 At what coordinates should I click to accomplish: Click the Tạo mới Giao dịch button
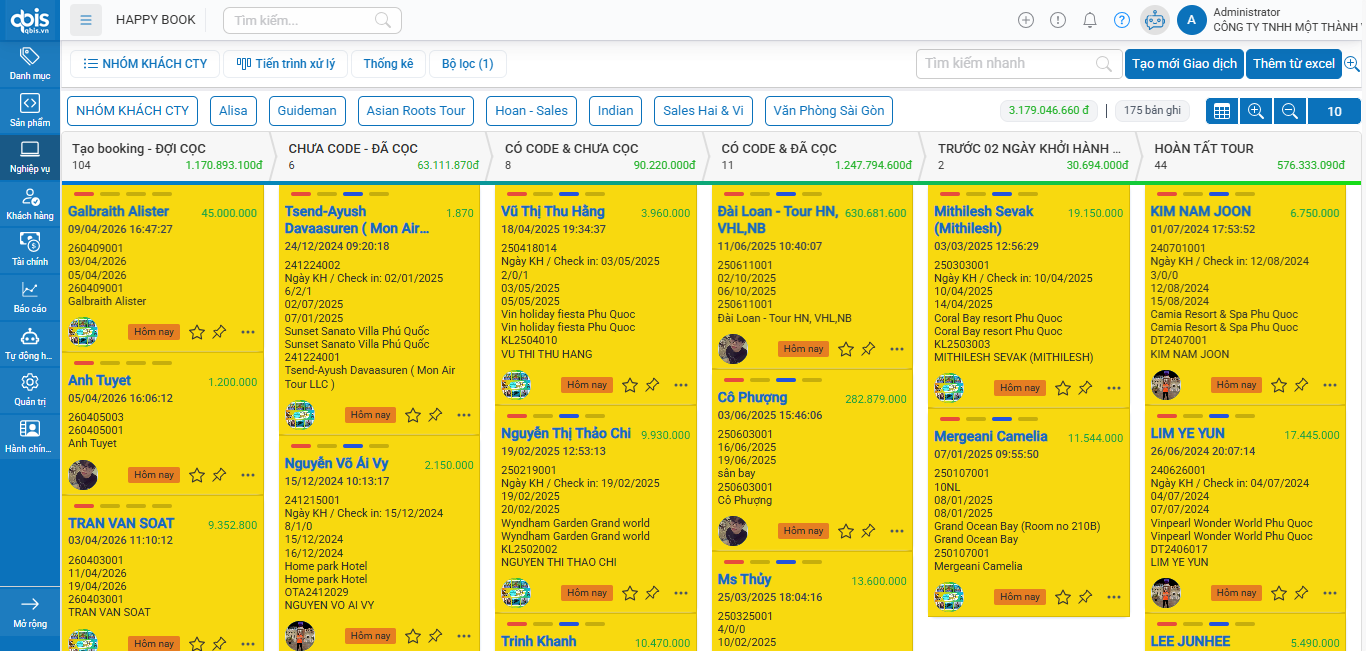(1184, 64)
